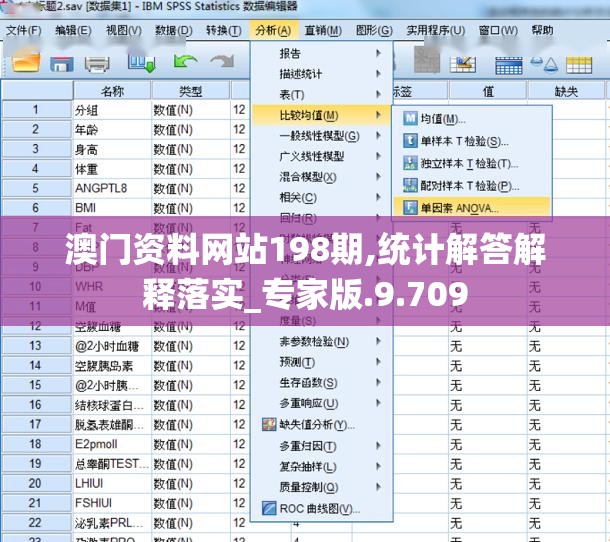
Task: Expand the 报告 submenu arrow
Action: pos(378,53)
